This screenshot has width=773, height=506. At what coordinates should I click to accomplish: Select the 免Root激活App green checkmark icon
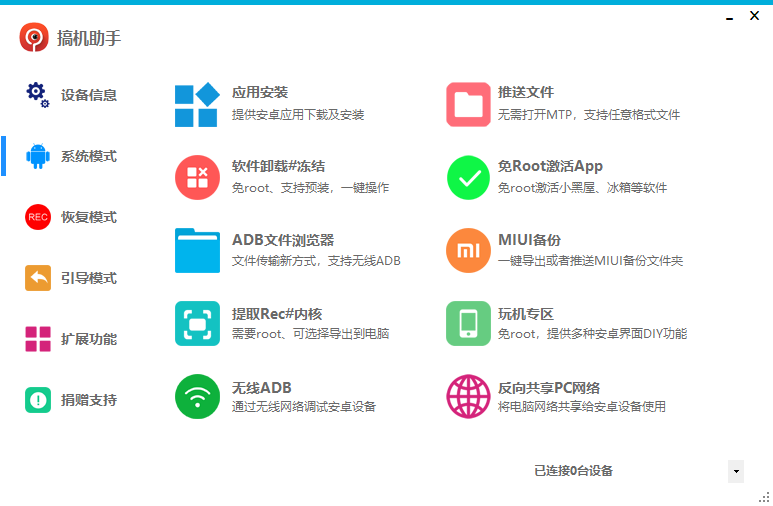coord(468,178)
